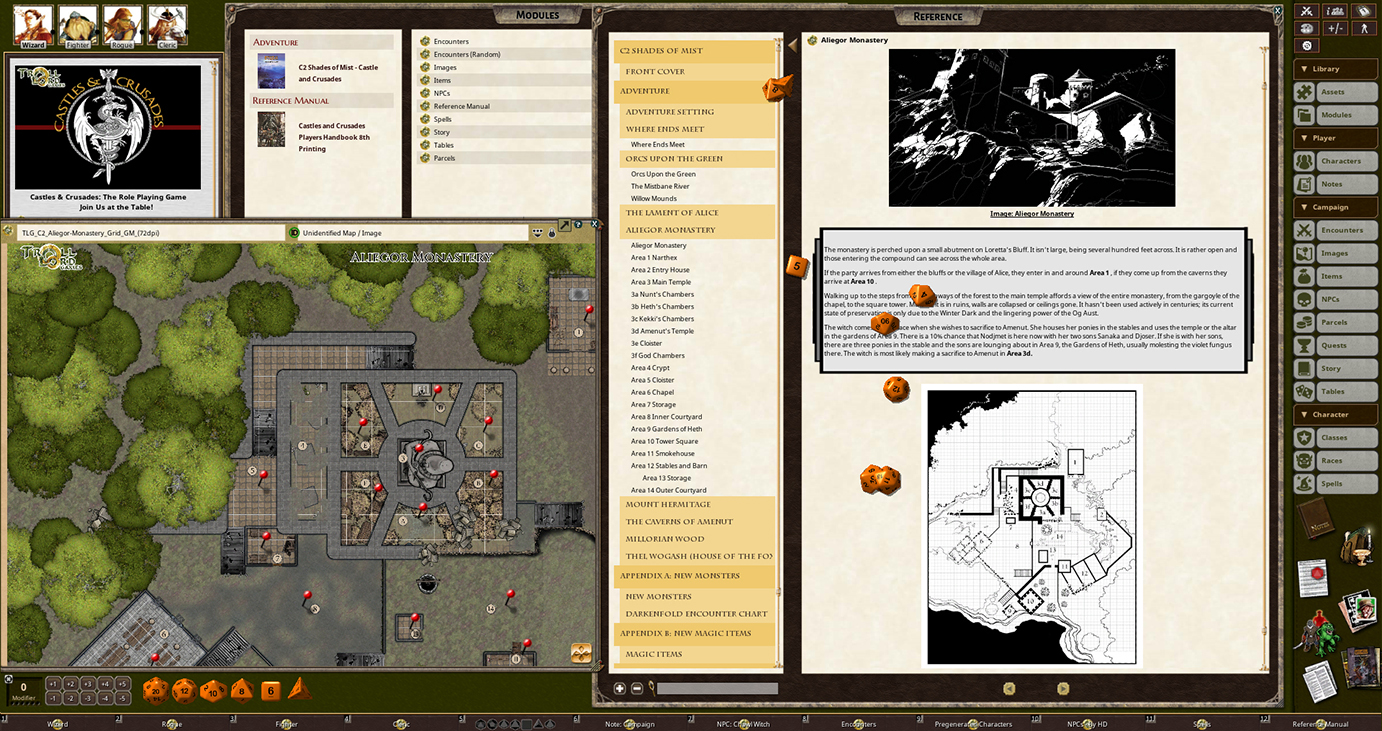Select the Cleric character portrait

(x=167, y=25)
